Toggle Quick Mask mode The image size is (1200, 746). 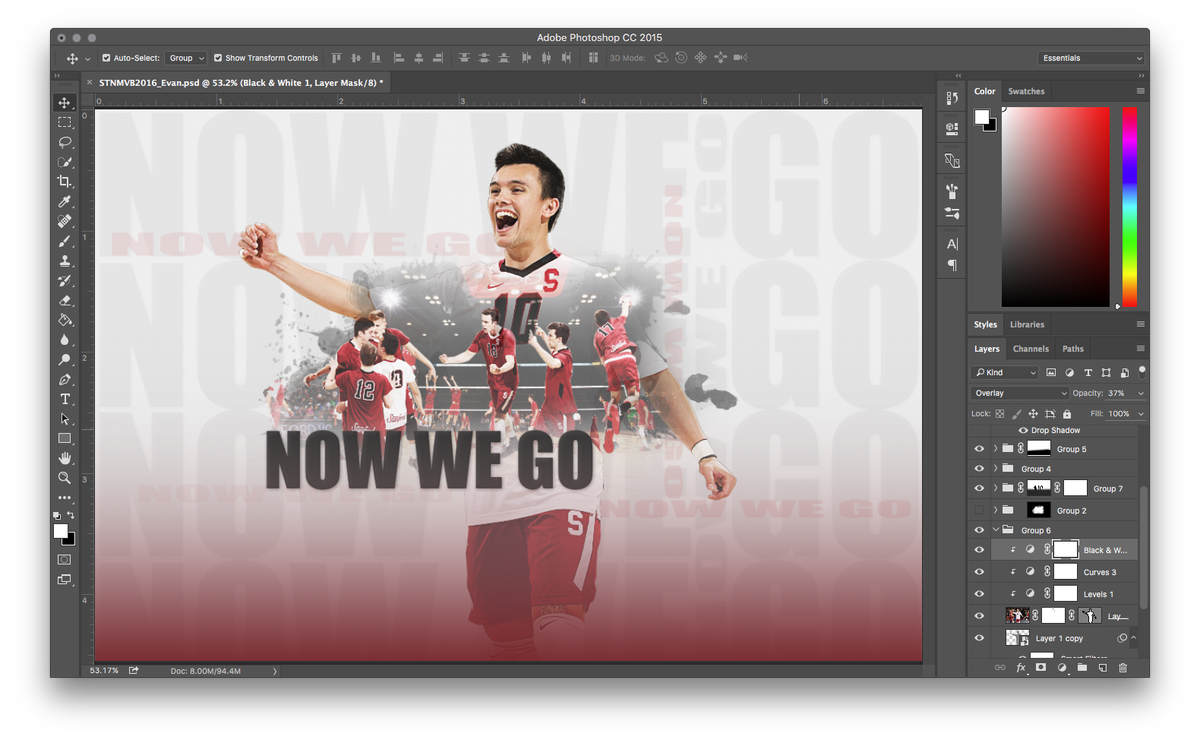coord(64,559)
